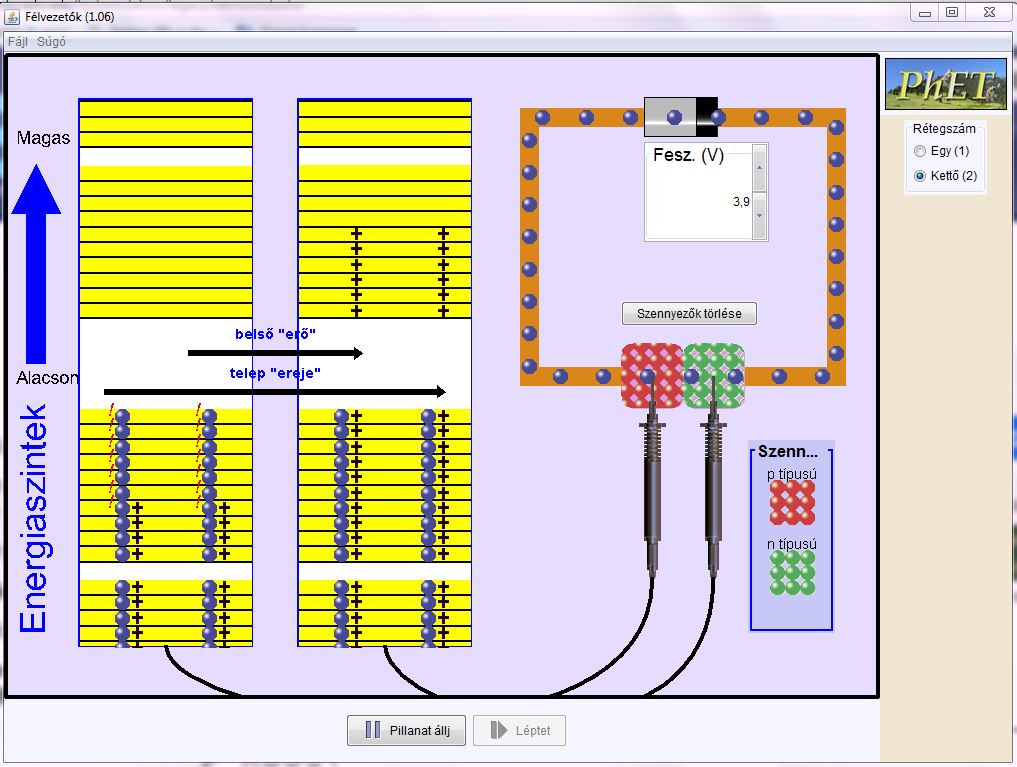This screenshot has height=767, width=1017.
Task: Click the green dopant placed on the circuit
Action: [x=715, y=375]
